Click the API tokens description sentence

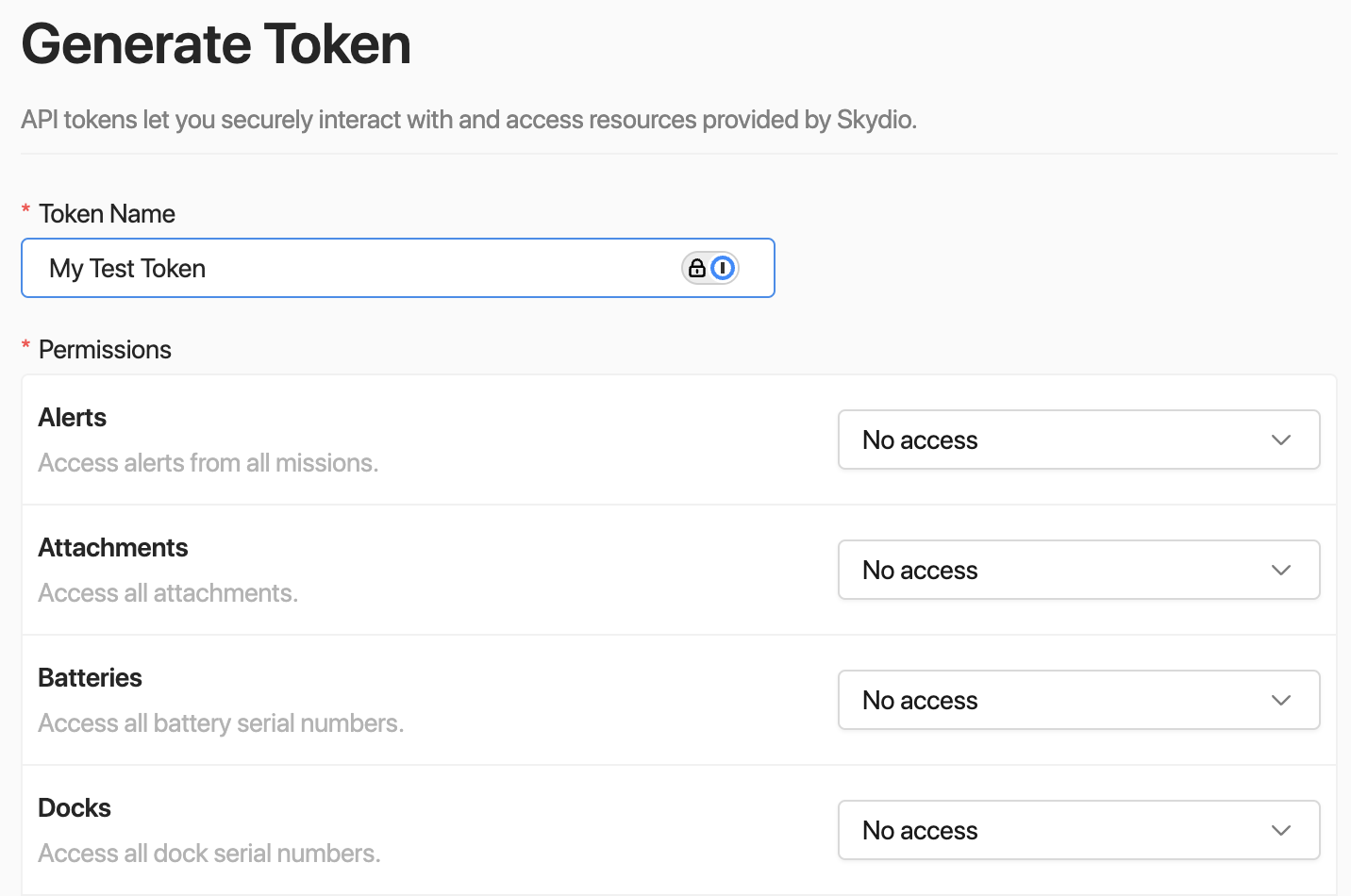(469, 120)
